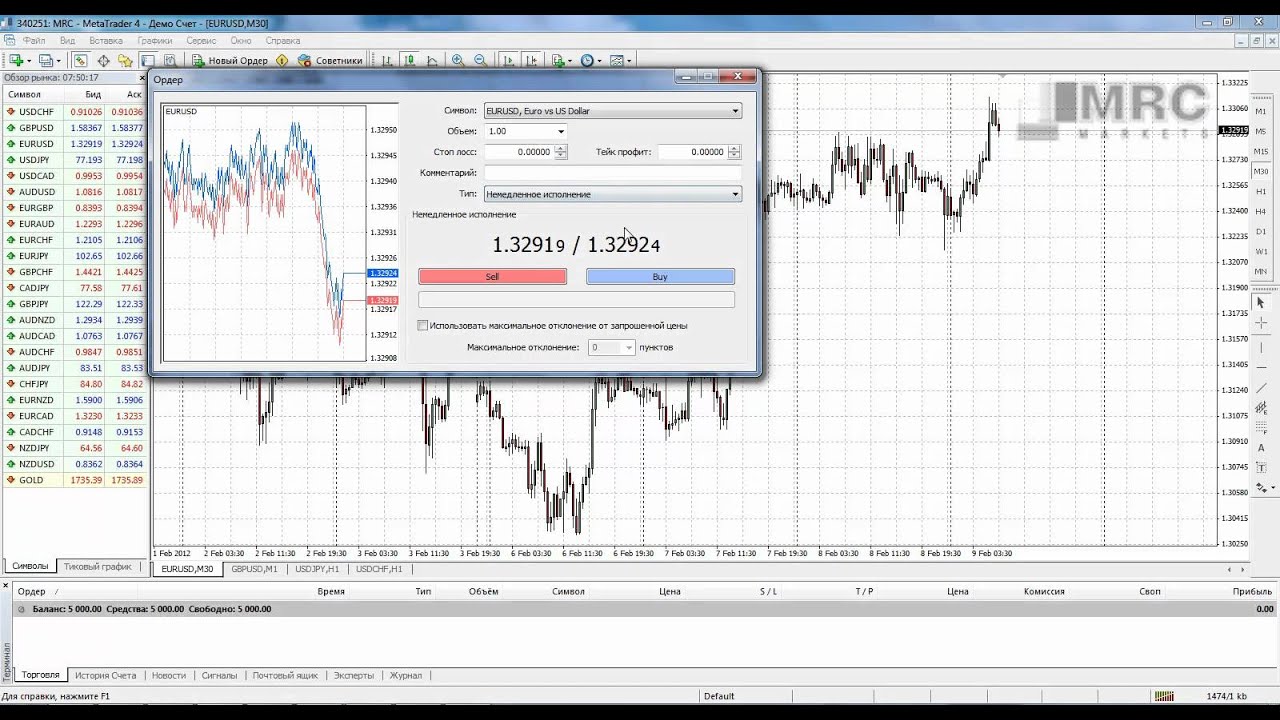This screenshot has width=1280, height=720.
Task: Select the cursor arrow tool
Action: (1261, 302)
